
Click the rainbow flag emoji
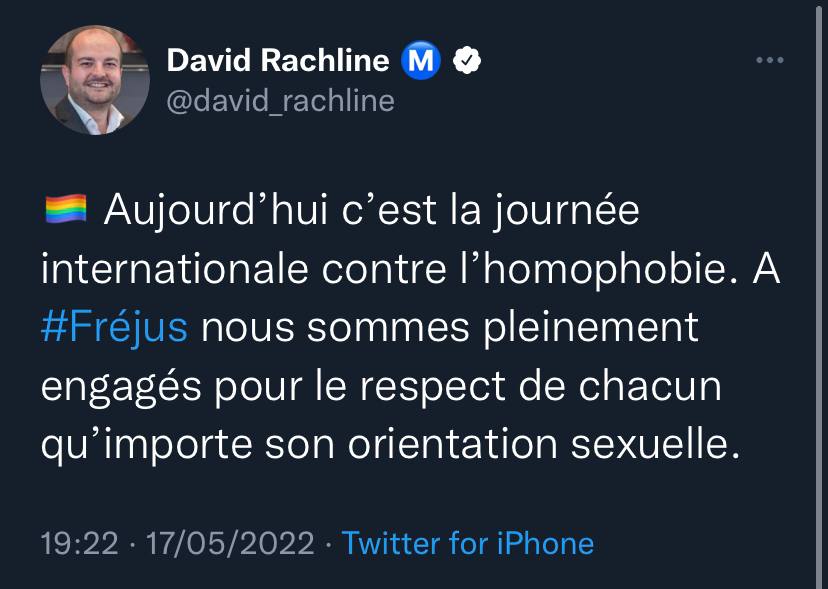click(66, 210)
